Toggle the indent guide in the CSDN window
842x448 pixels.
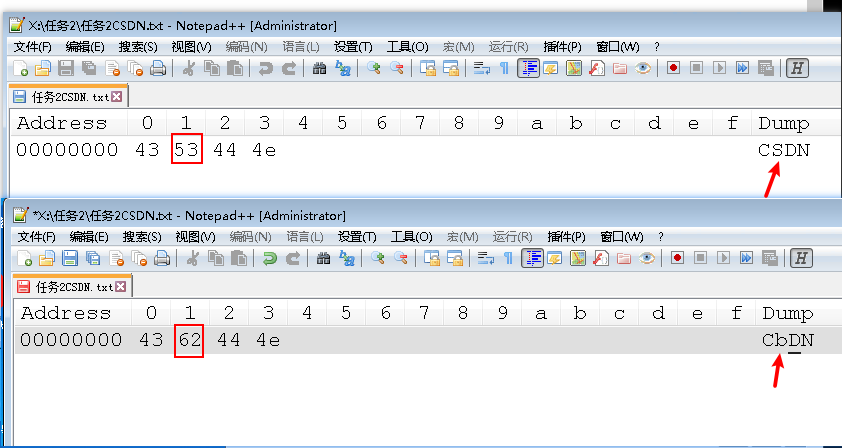[528, 68]
